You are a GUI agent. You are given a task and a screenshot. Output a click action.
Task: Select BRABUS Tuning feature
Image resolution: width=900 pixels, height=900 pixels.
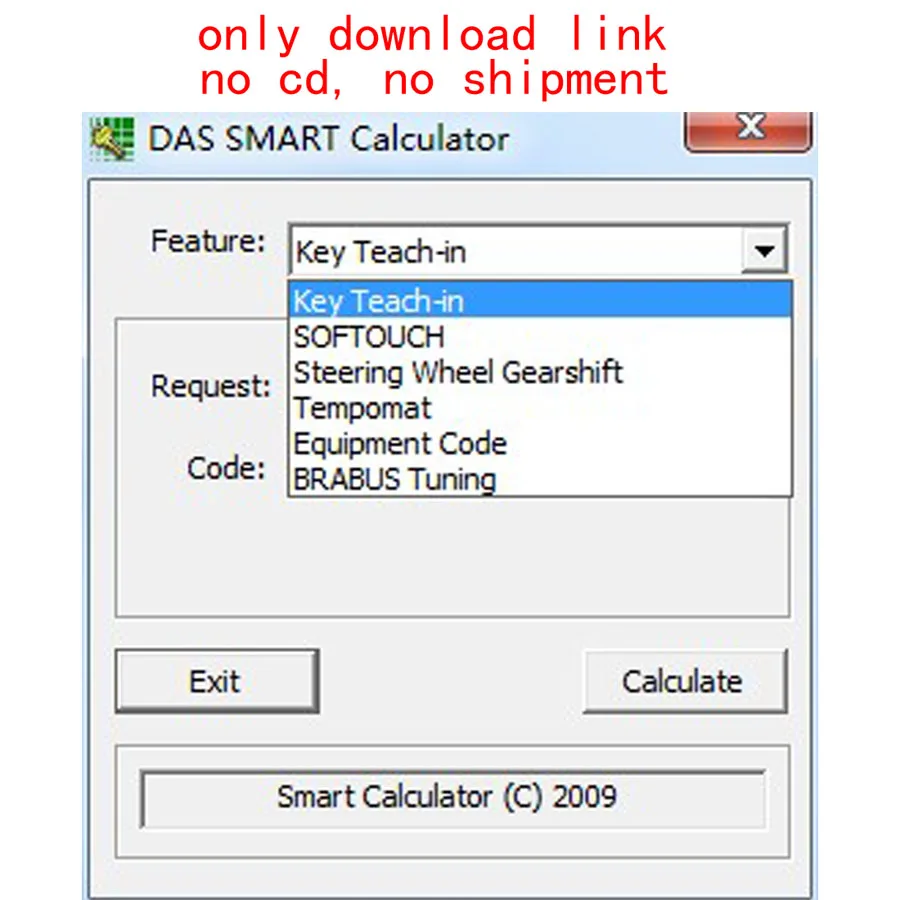540,479
